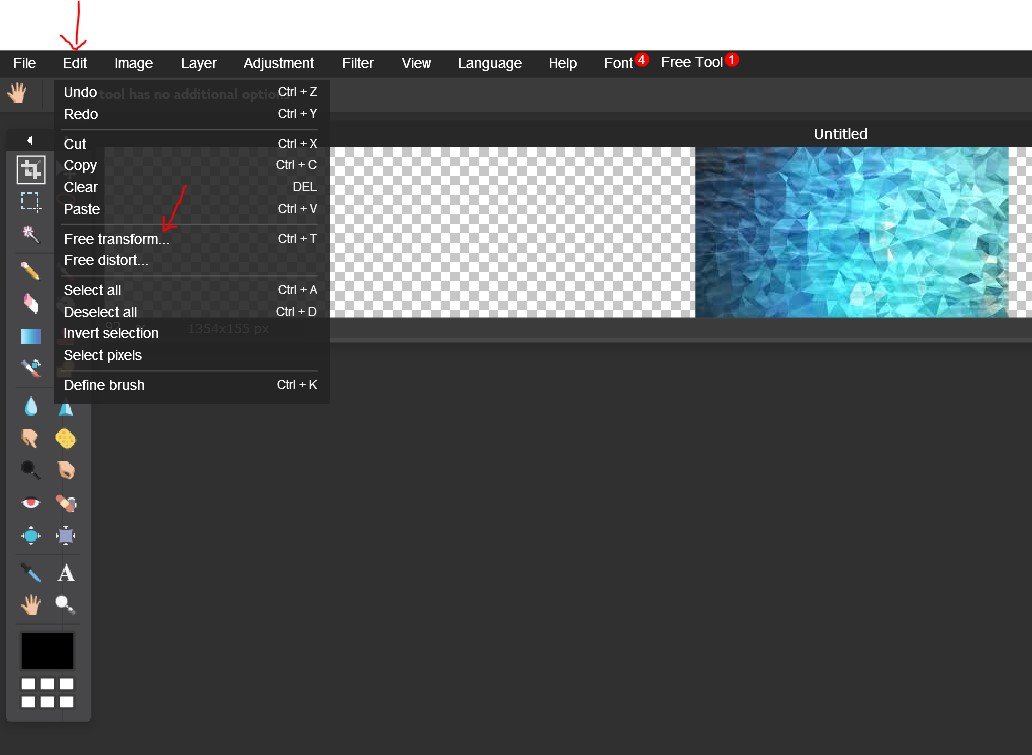Select the Pencil tool

coord(31,271)
